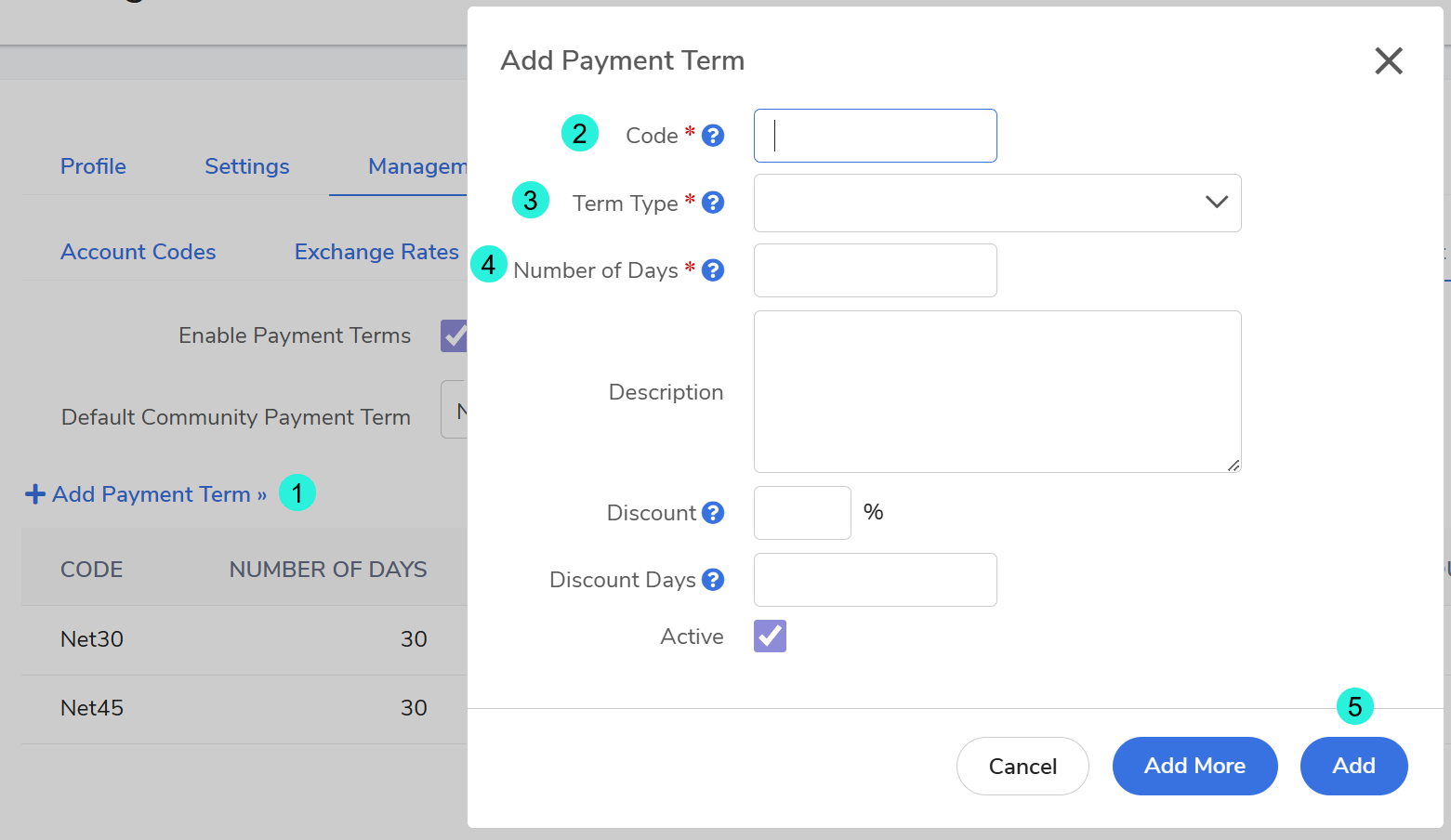Close the Add Payment Term dialog
Viewport: 1451px width, 840px height.
(1388, 61)
